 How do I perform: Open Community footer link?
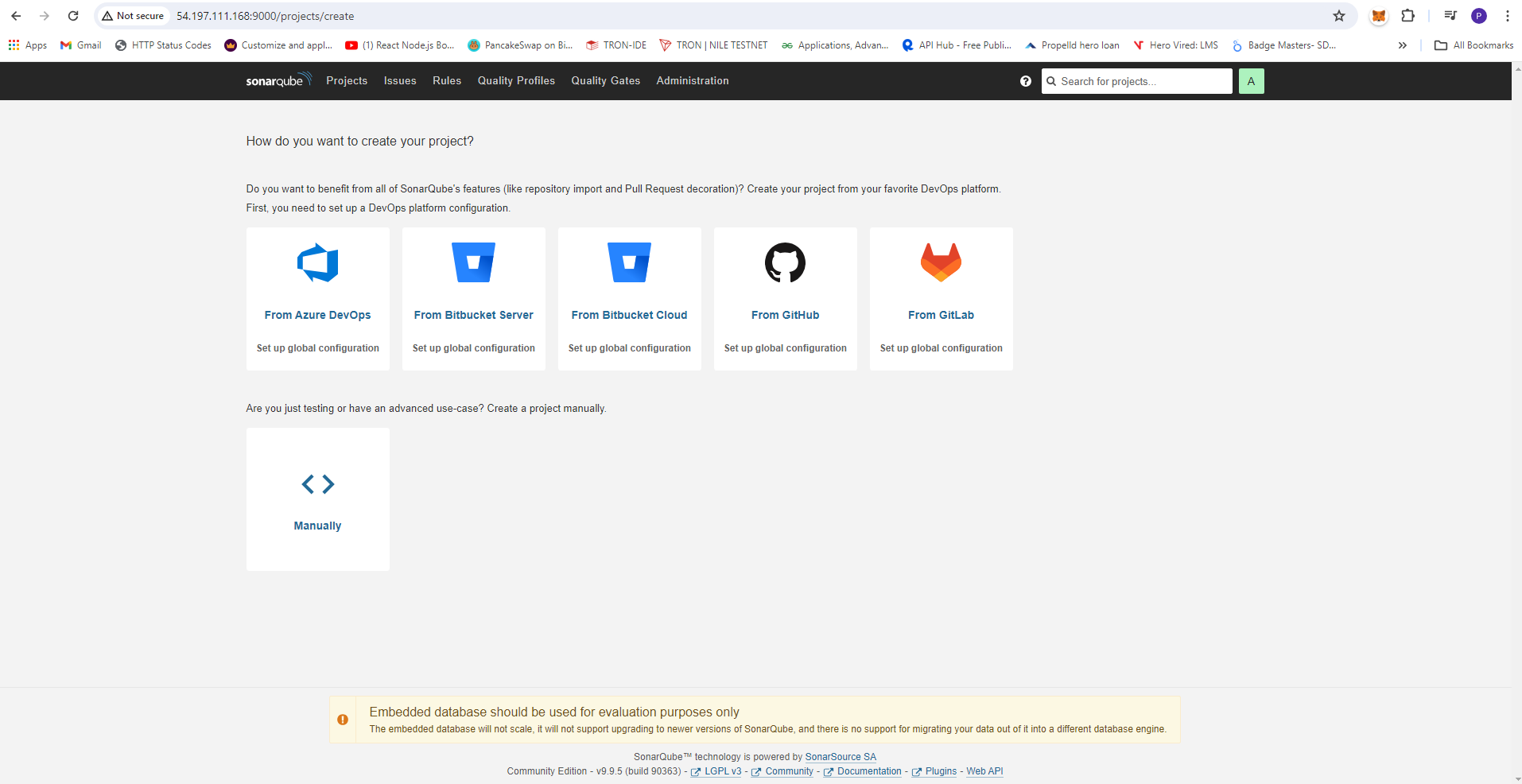point(789,771)
